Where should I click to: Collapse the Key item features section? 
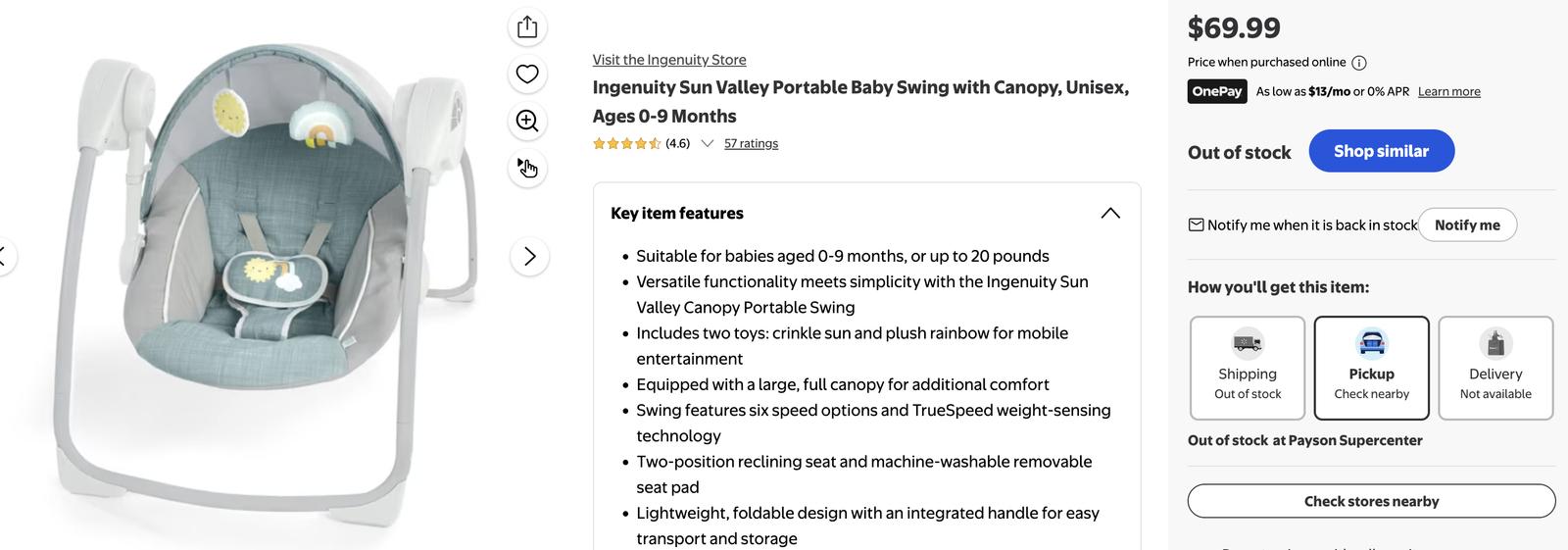pos(1110,213)
